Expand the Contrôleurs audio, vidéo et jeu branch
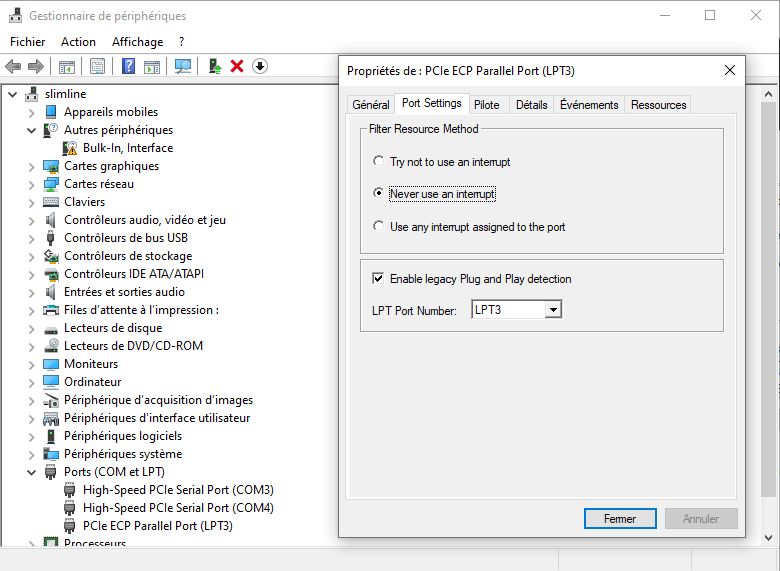This screenshot has width=780, height=571. coord(31,220)
